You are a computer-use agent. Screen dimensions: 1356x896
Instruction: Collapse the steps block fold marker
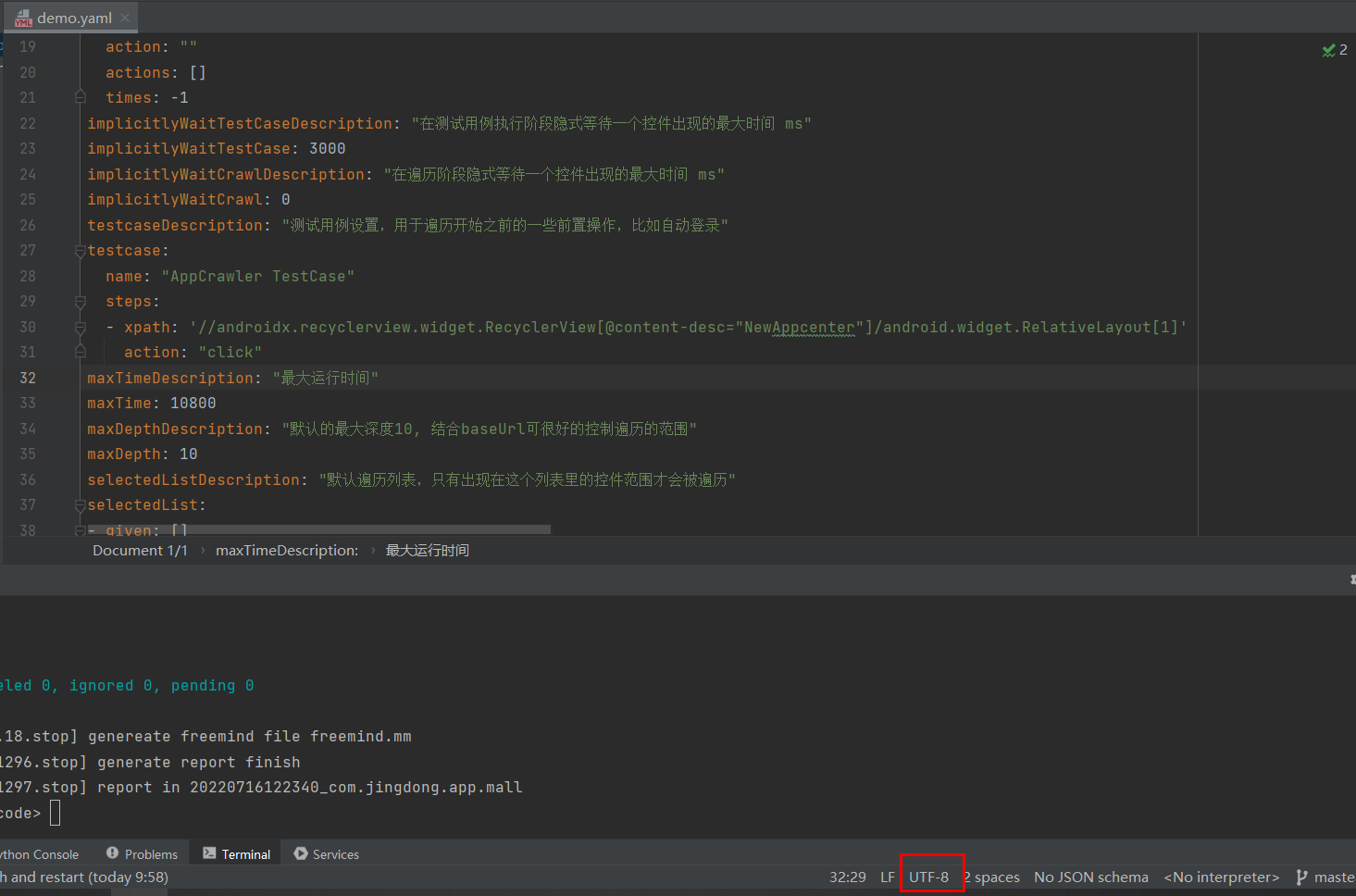[81, 301]
